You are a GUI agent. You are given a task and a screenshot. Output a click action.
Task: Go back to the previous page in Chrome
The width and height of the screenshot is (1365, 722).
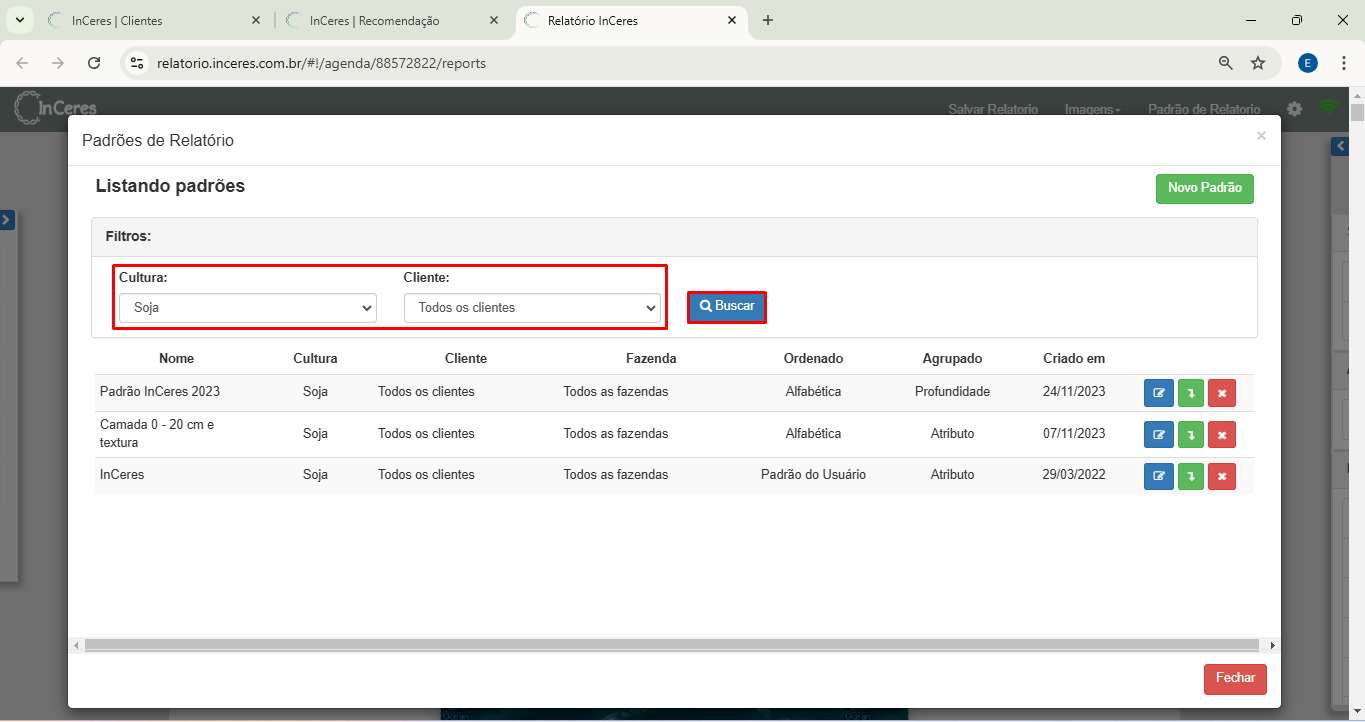22,63
